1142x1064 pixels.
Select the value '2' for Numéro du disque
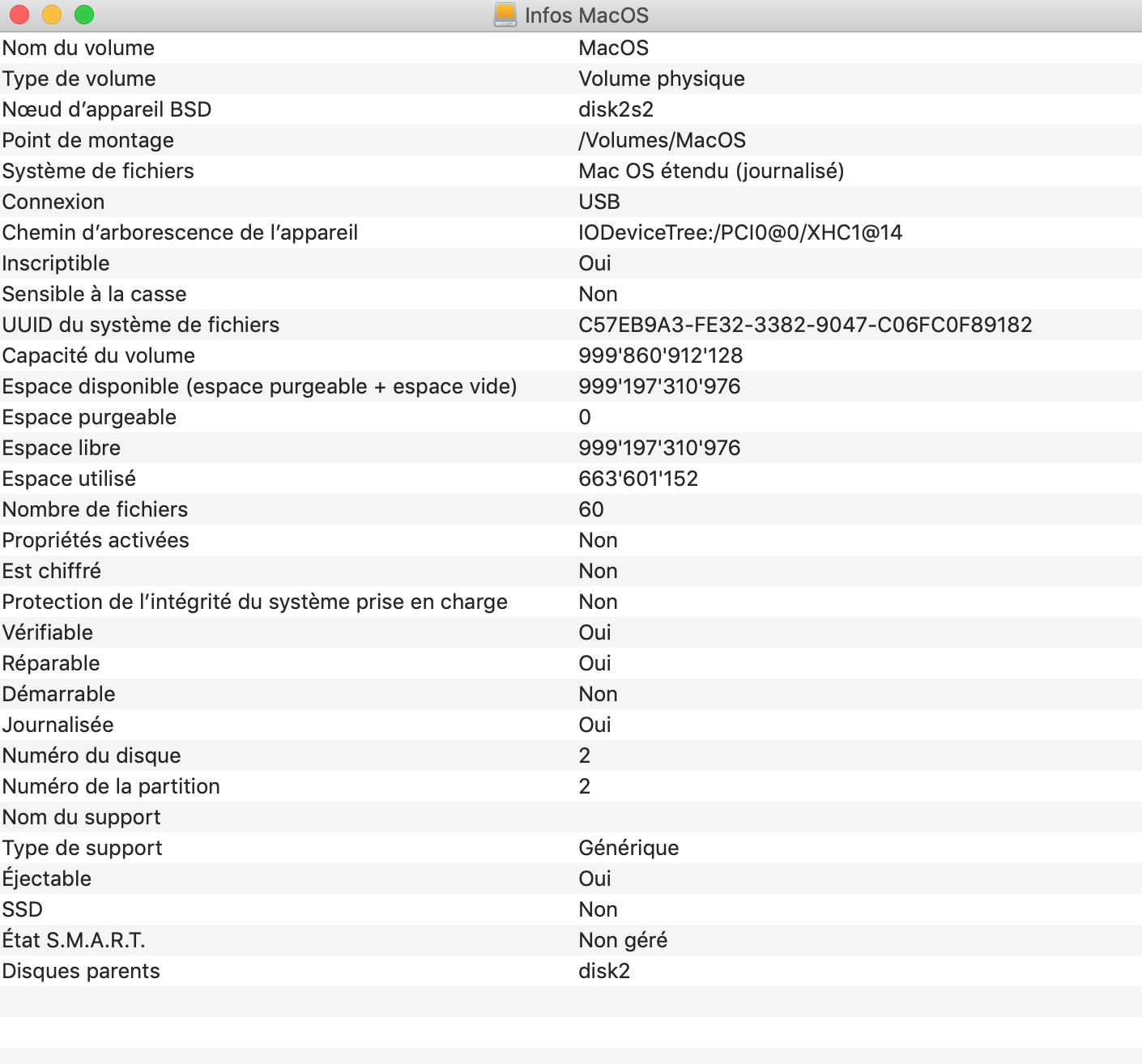click(x=585, y=755)
